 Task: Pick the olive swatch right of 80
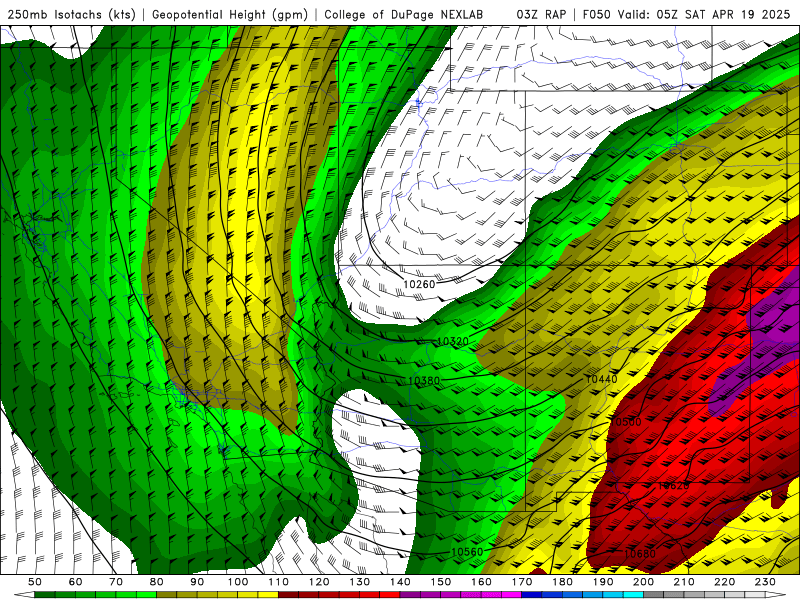coord(166,594)
